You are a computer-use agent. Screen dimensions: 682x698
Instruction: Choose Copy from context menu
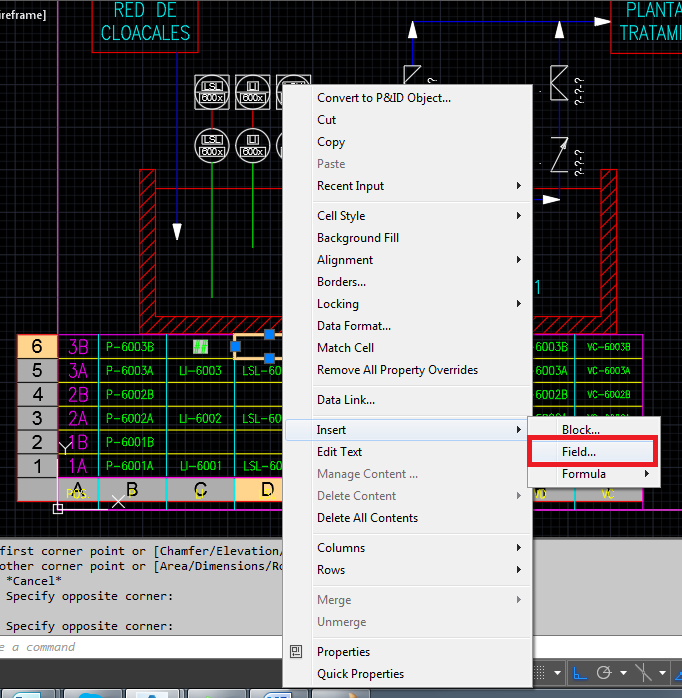click(408, 142)
